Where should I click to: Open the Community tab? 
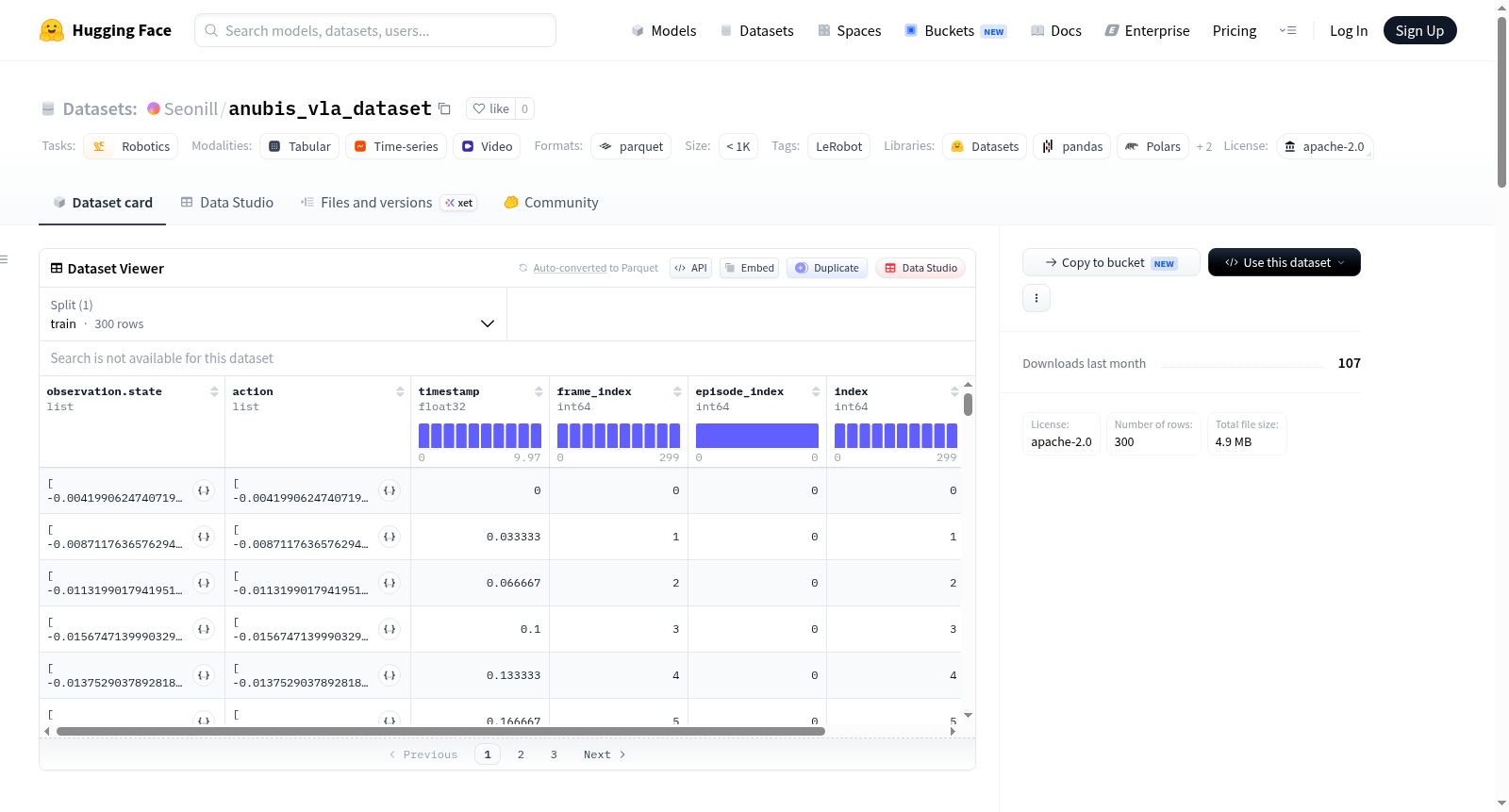pos(552,203)
